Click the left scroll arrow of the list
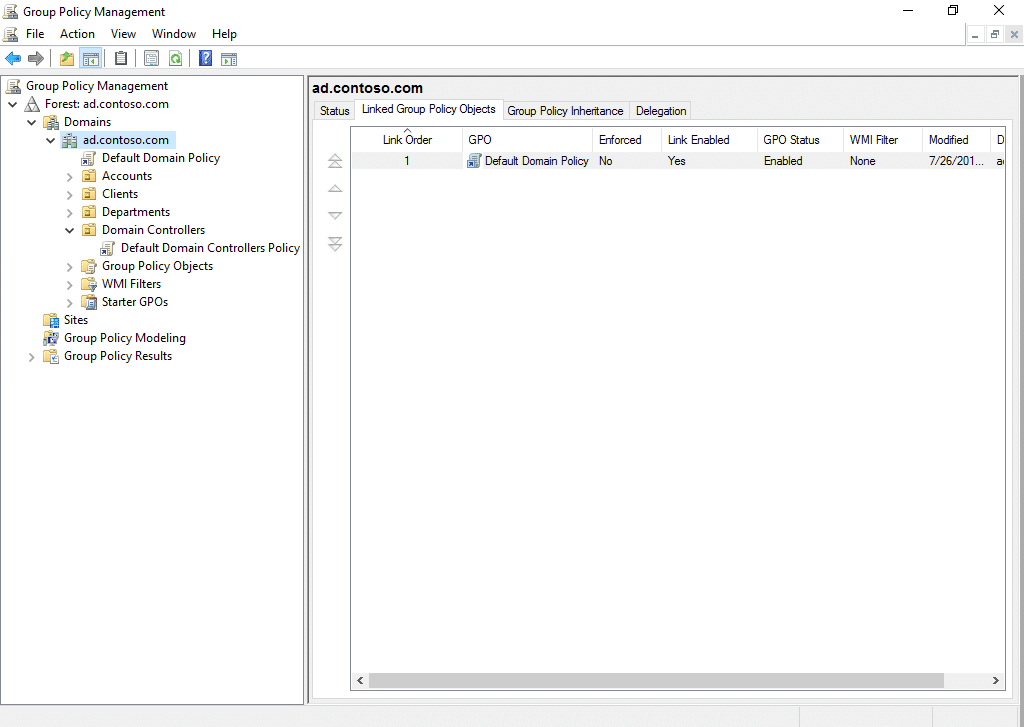 [x=360, y=681]
